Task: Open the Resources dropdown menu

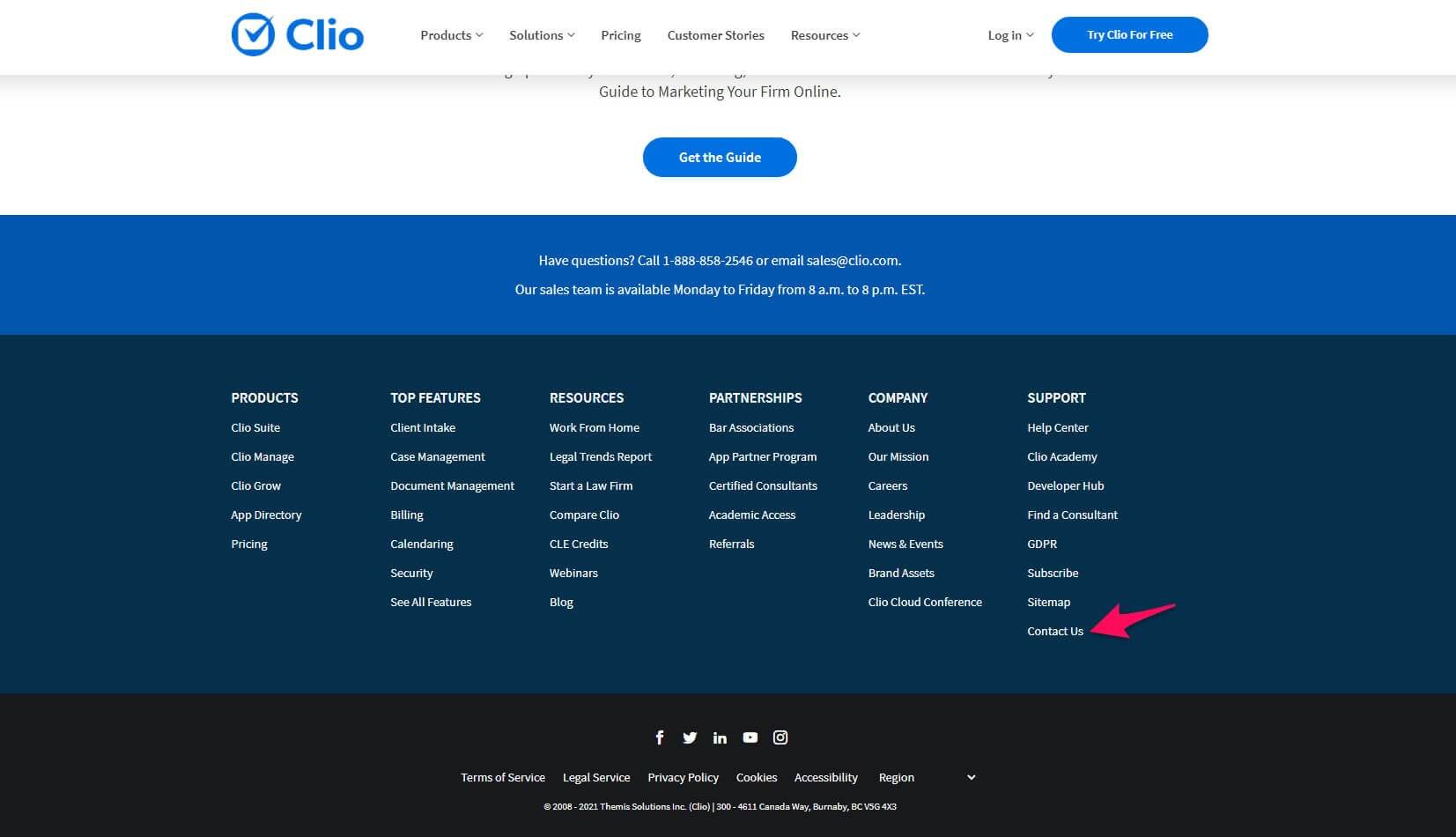Action: coord(824,35)
